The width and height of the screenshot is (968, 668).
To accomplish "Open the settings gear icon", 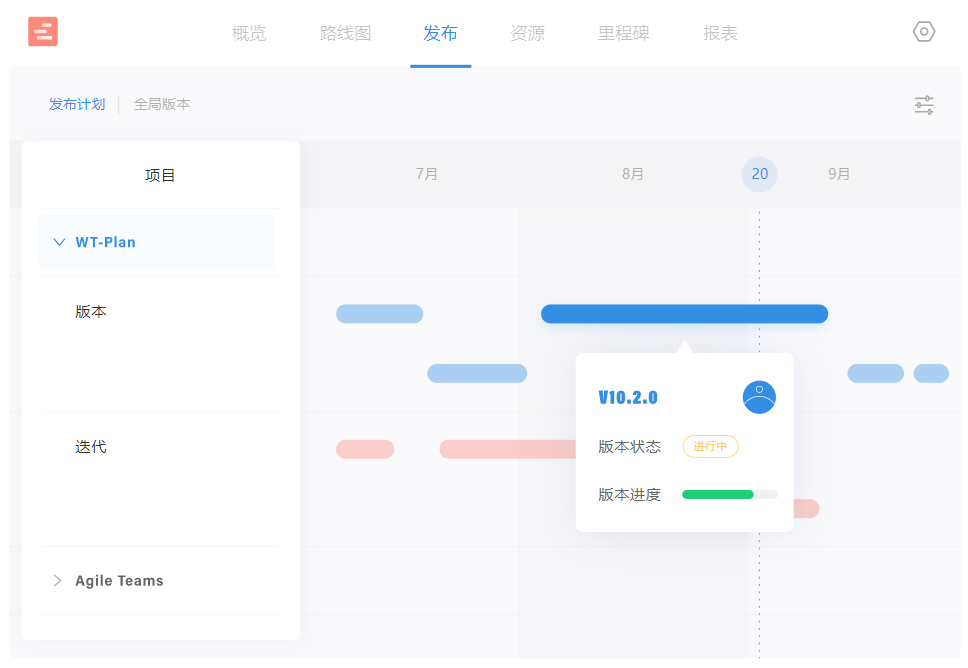I will point(923,31).
